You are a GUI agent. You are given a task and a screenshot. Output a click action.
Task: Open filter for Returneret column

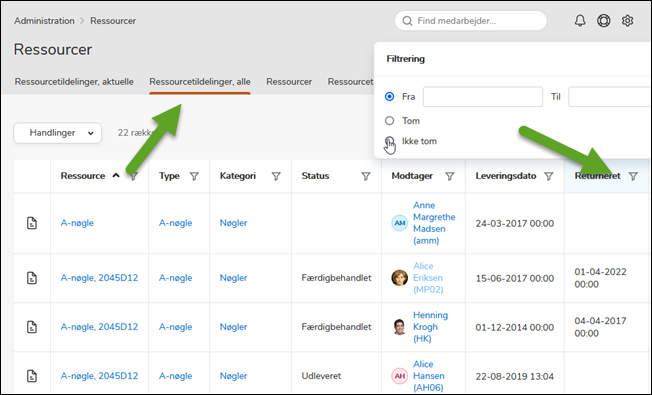633,176
